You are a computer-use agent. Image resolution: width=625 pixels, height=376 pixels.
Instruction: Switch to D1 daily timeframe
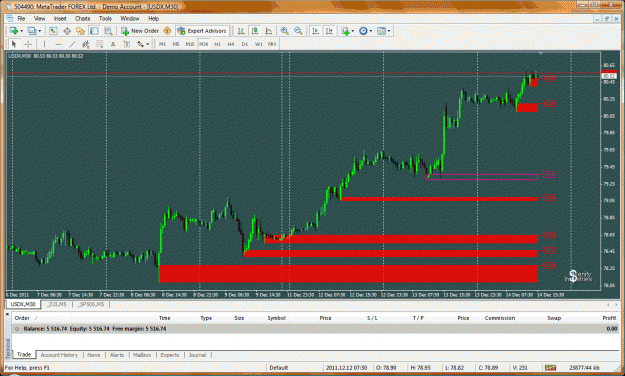[245, 44]
